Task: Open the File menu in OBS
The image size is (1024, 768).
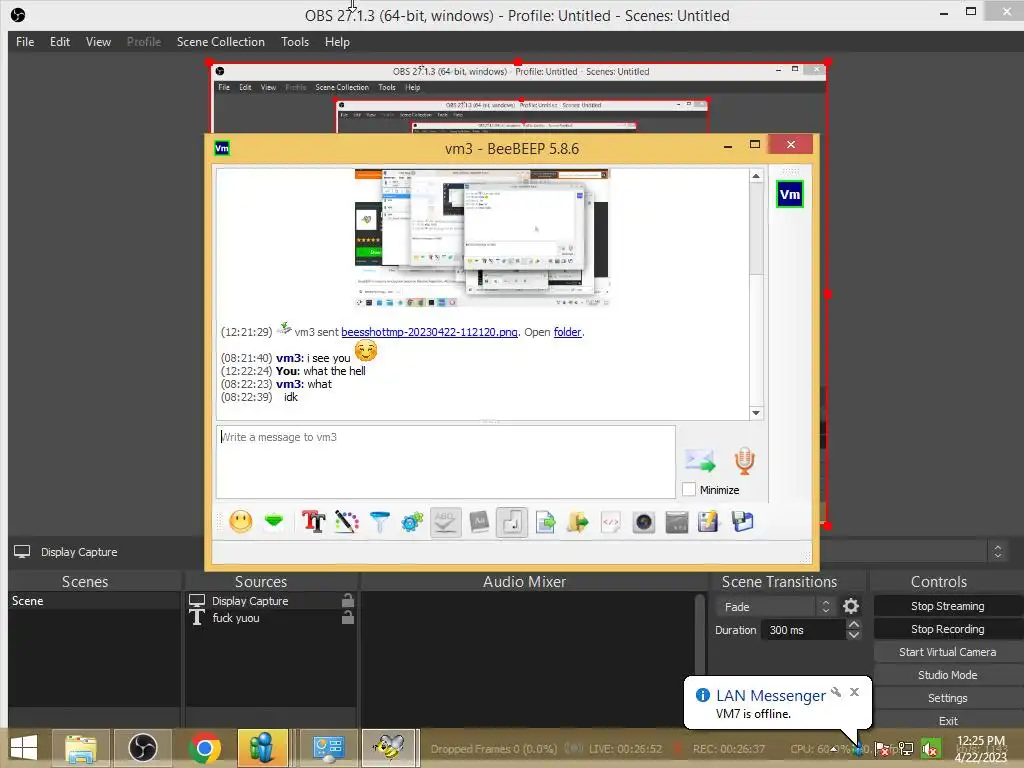Action: (x=25, y=42)
